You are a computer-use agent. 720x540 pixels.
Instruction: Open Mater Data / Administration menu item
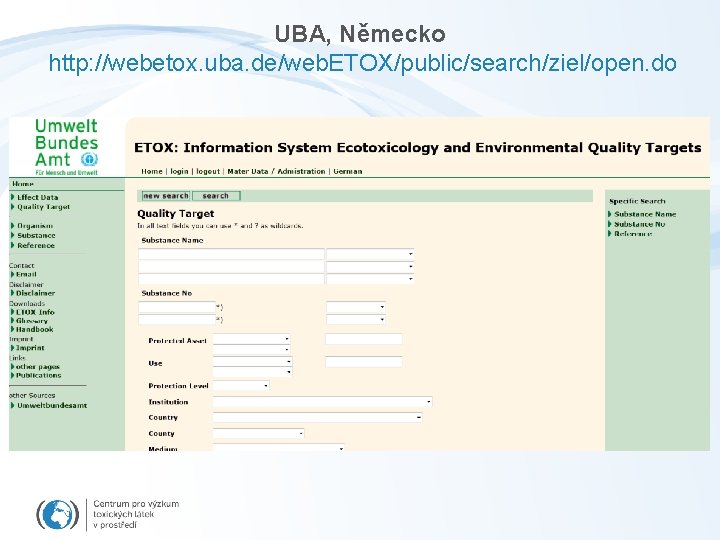276,171
